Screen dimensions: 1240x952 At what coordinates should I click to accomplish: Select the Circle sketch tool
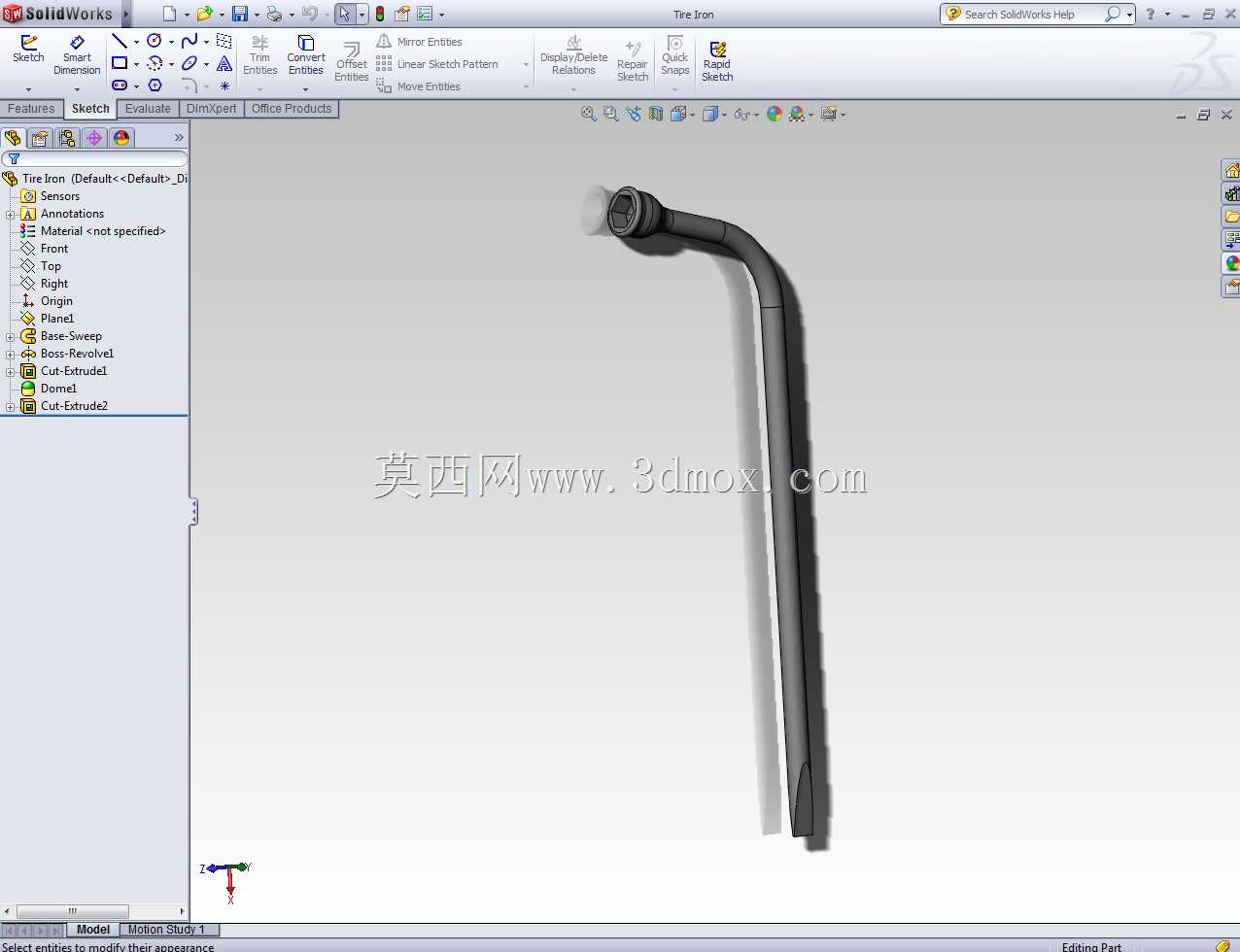[x=154, y=41]
